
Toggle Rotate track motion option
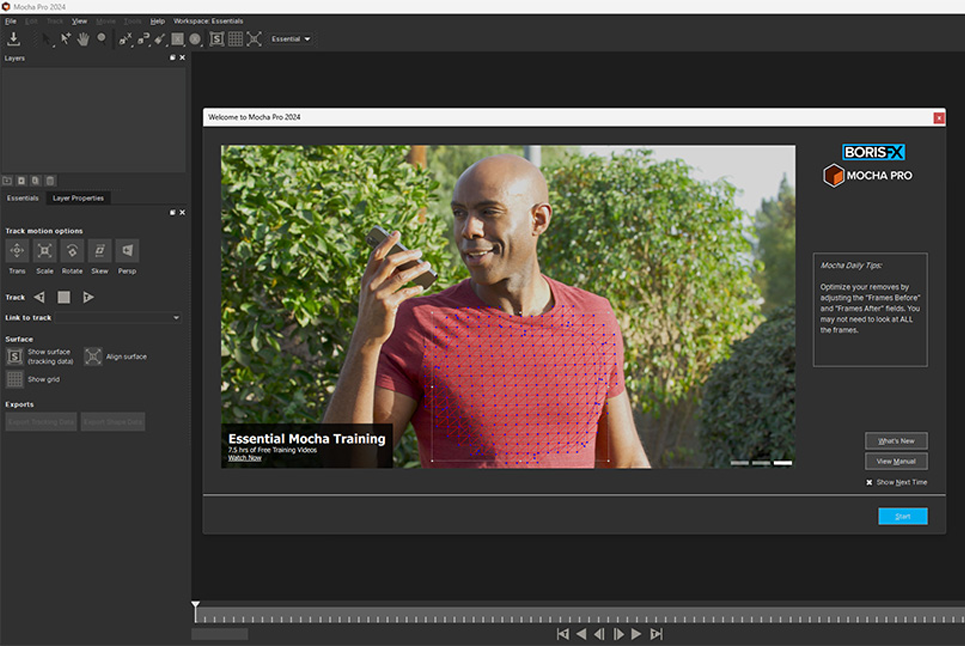[x=72, y=251]
